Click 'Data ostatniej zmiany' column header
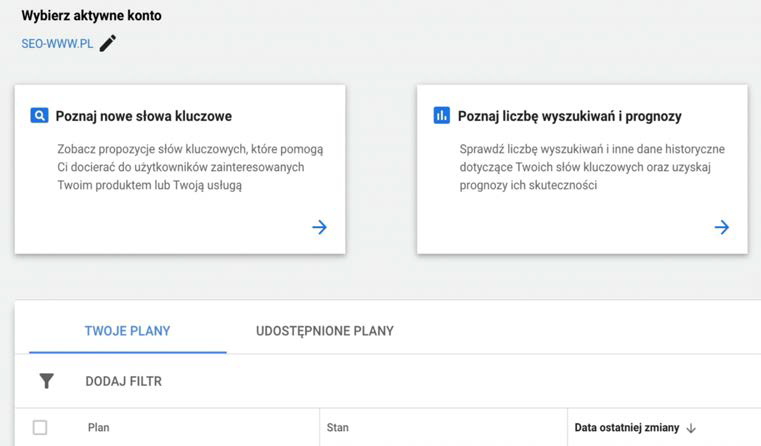Image resolution: width=761 pixels, height=446 pixels. point(626,428)
